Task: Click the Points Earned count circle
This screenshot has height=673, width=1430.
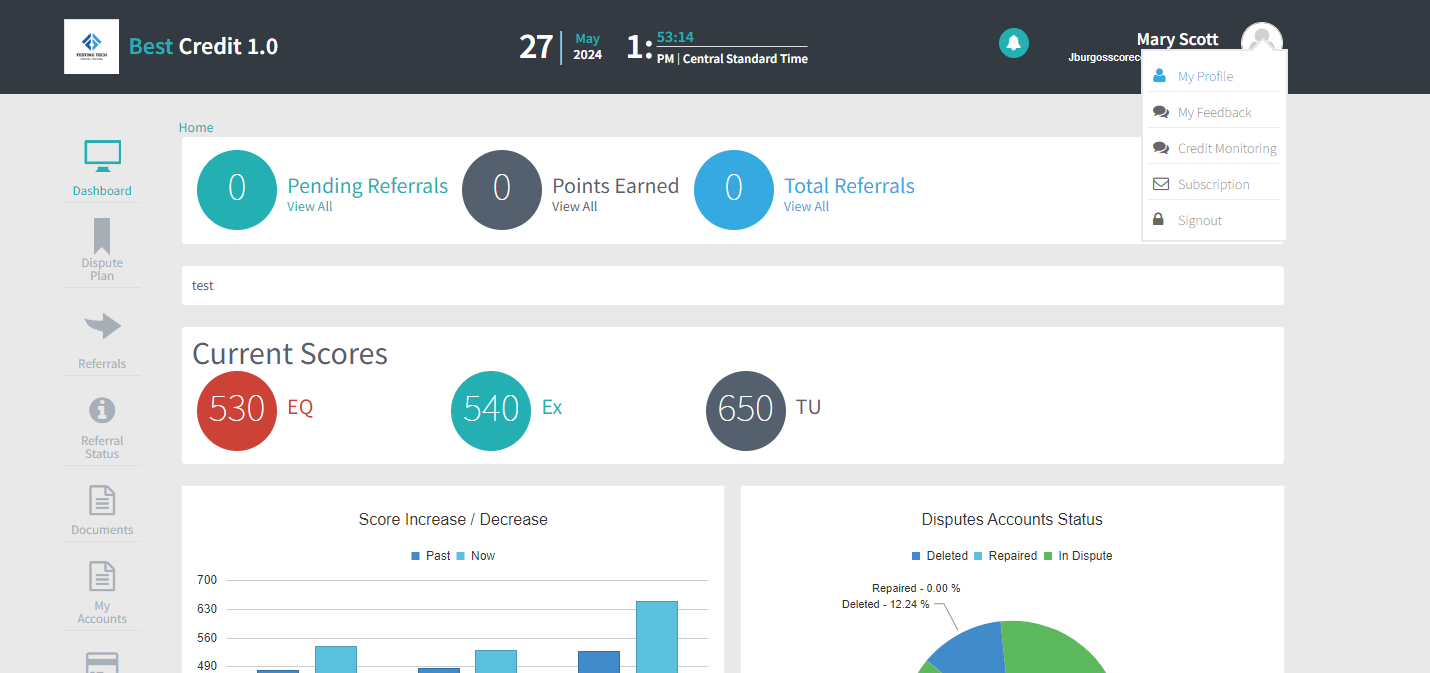Action: click(502, 190)
